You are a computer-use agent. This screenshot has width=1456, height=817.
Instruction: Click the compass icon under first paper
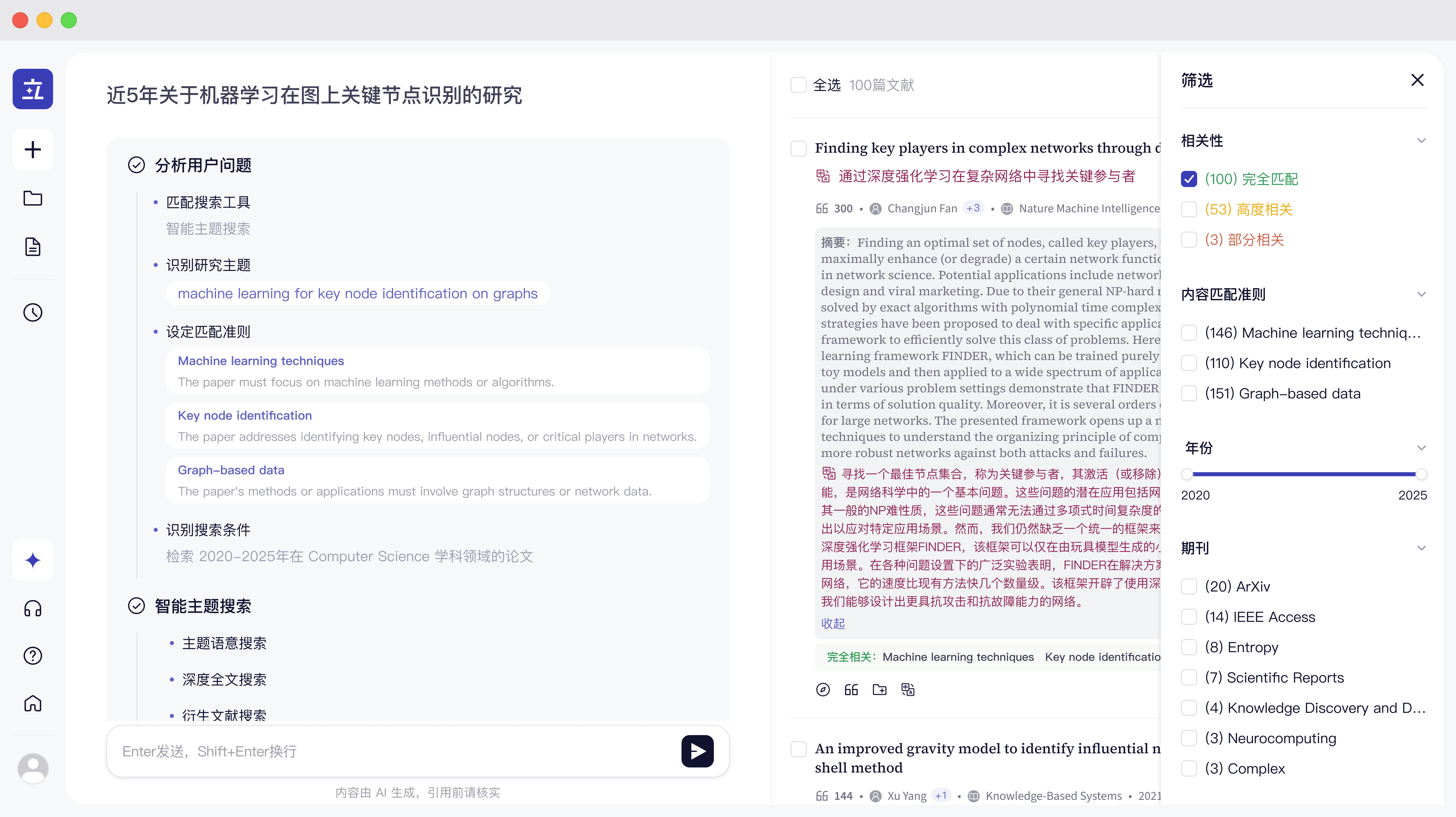(823, 689)
